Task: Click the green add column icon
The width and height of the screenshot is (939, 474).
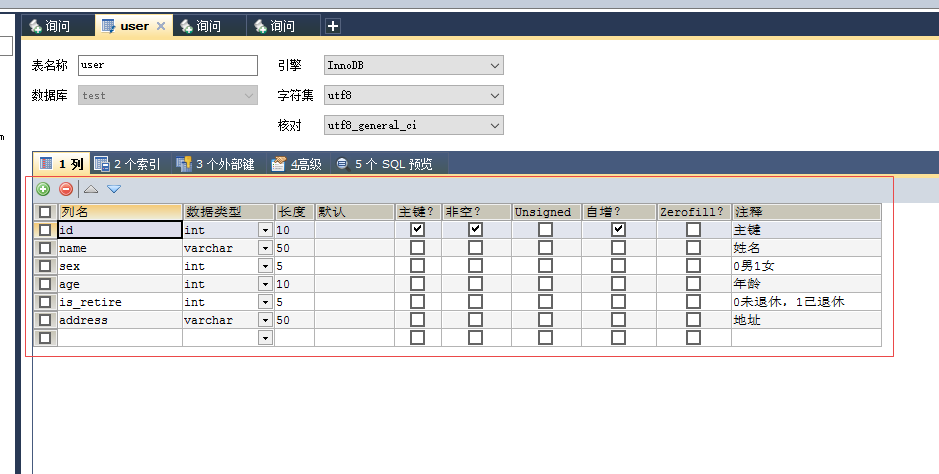Action: [43, 189]
